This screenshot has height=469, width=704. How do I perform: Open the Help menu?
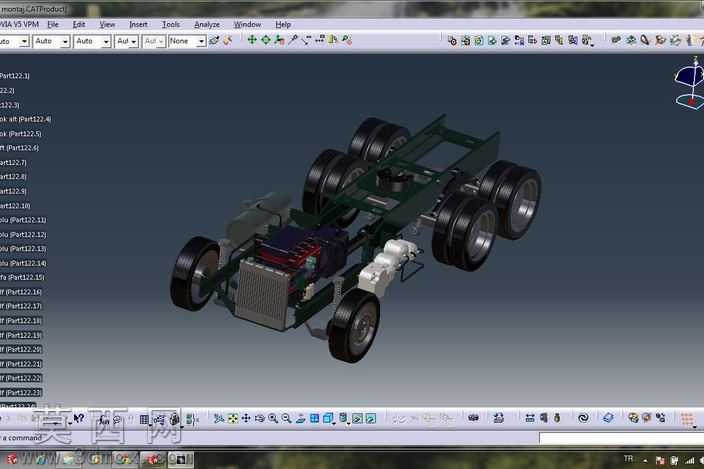282,24
